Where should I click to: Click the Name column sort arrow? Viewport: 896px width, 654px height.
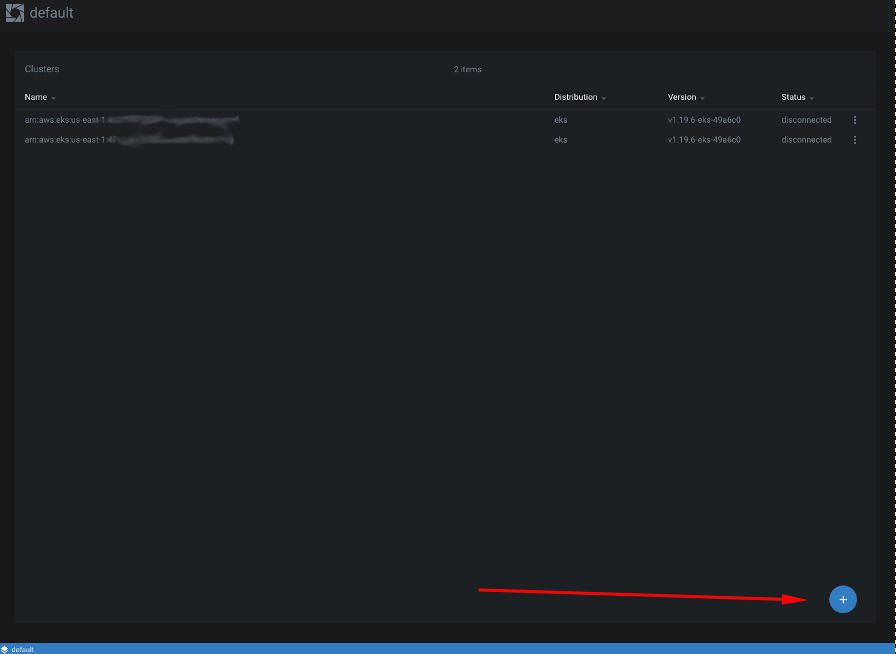coord(54,98)
